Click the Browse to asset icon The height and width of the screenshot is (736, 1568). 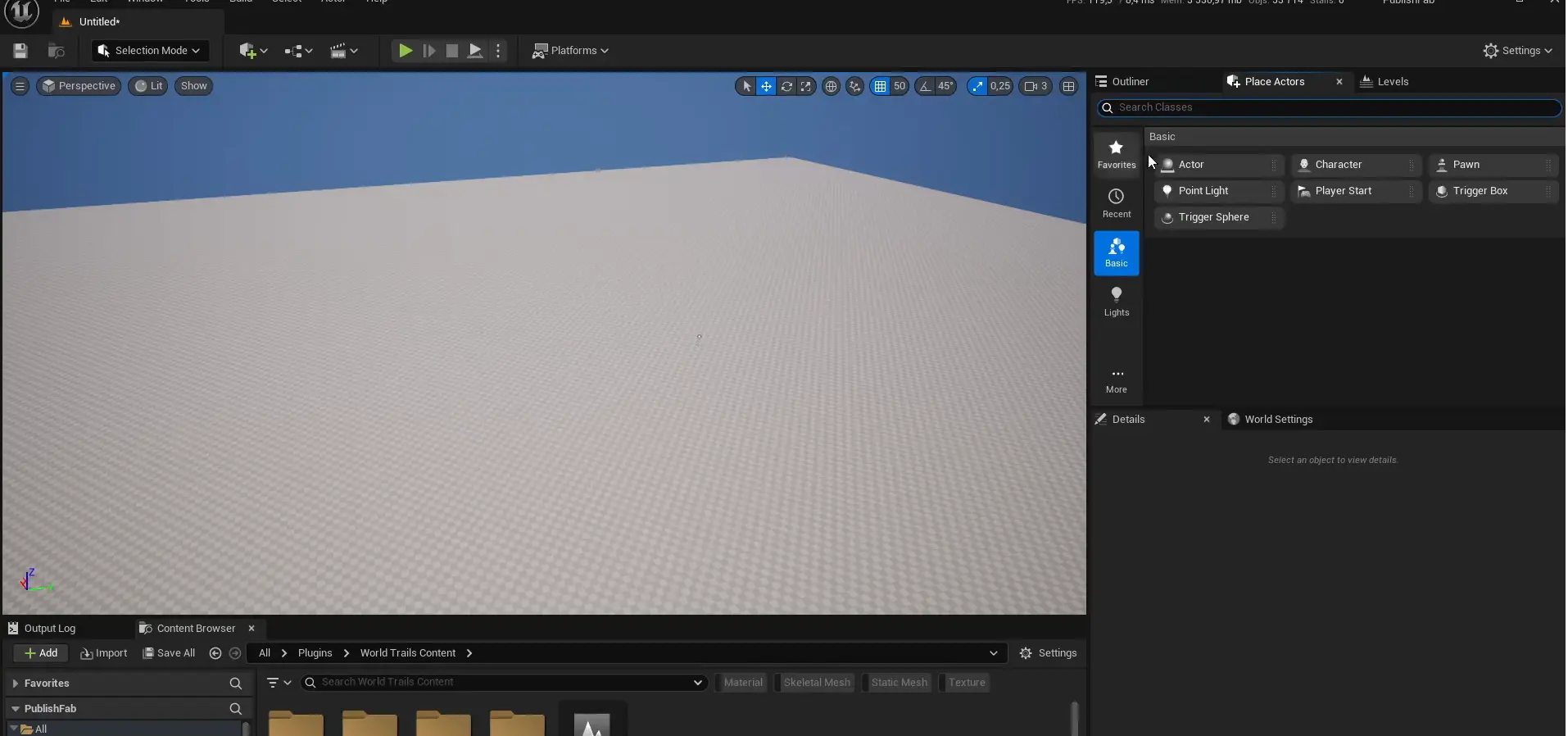point(57,51)
